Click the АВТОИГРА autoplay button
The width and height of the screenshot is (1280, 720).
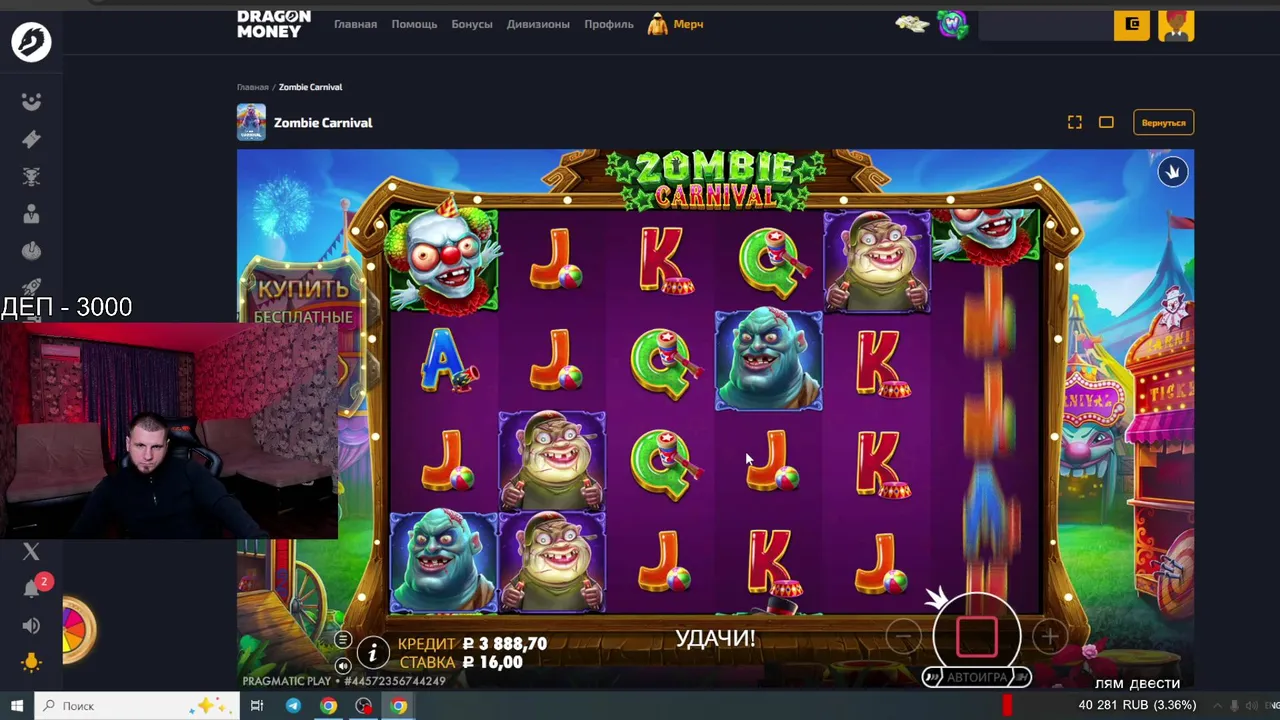pyautogui.click(x=976, y=677)
